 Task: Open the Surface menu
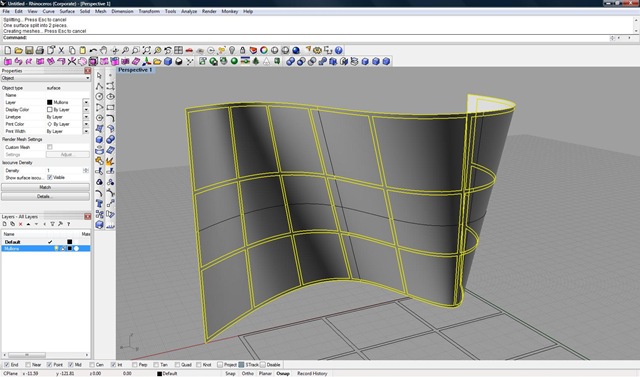tap(67, 11)
